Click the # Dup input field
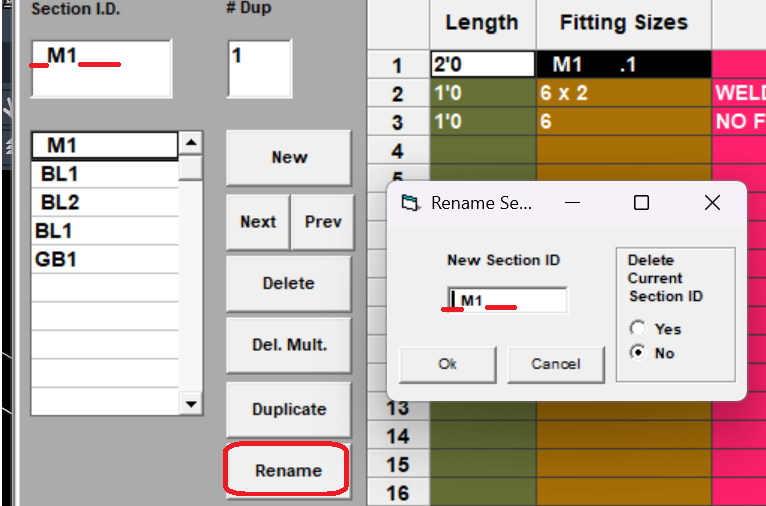The height and width of the screenshot is (506, 766). (259, 68)
